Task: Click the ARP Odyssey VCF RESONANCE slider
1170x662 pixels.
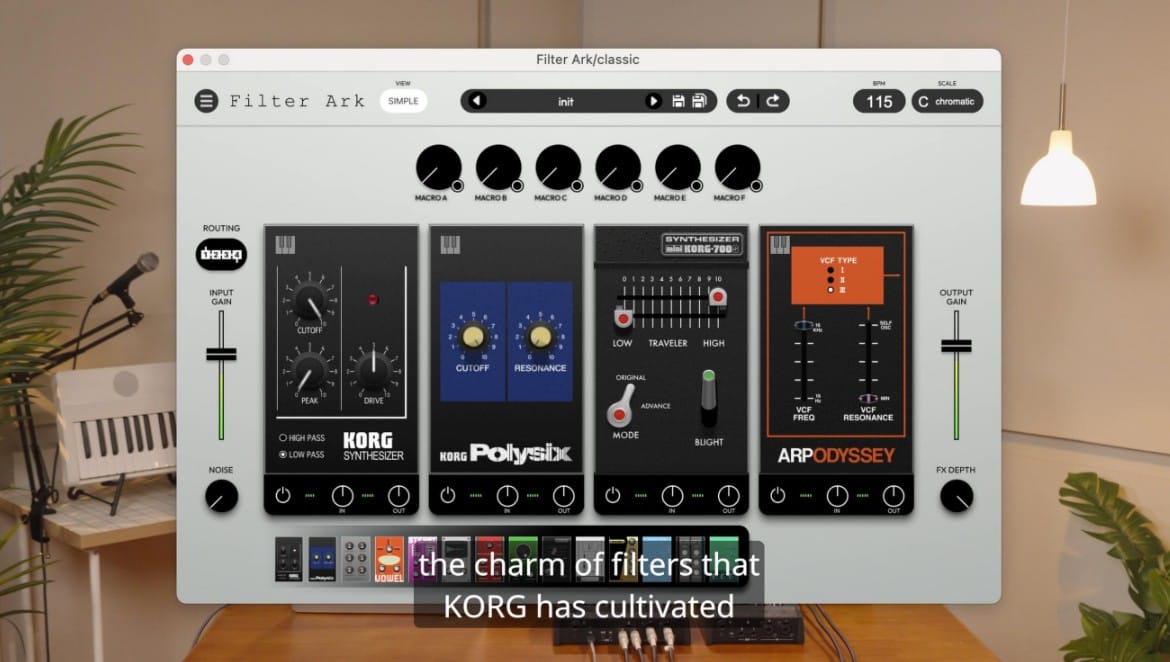Action: click(x=868, y=399)
